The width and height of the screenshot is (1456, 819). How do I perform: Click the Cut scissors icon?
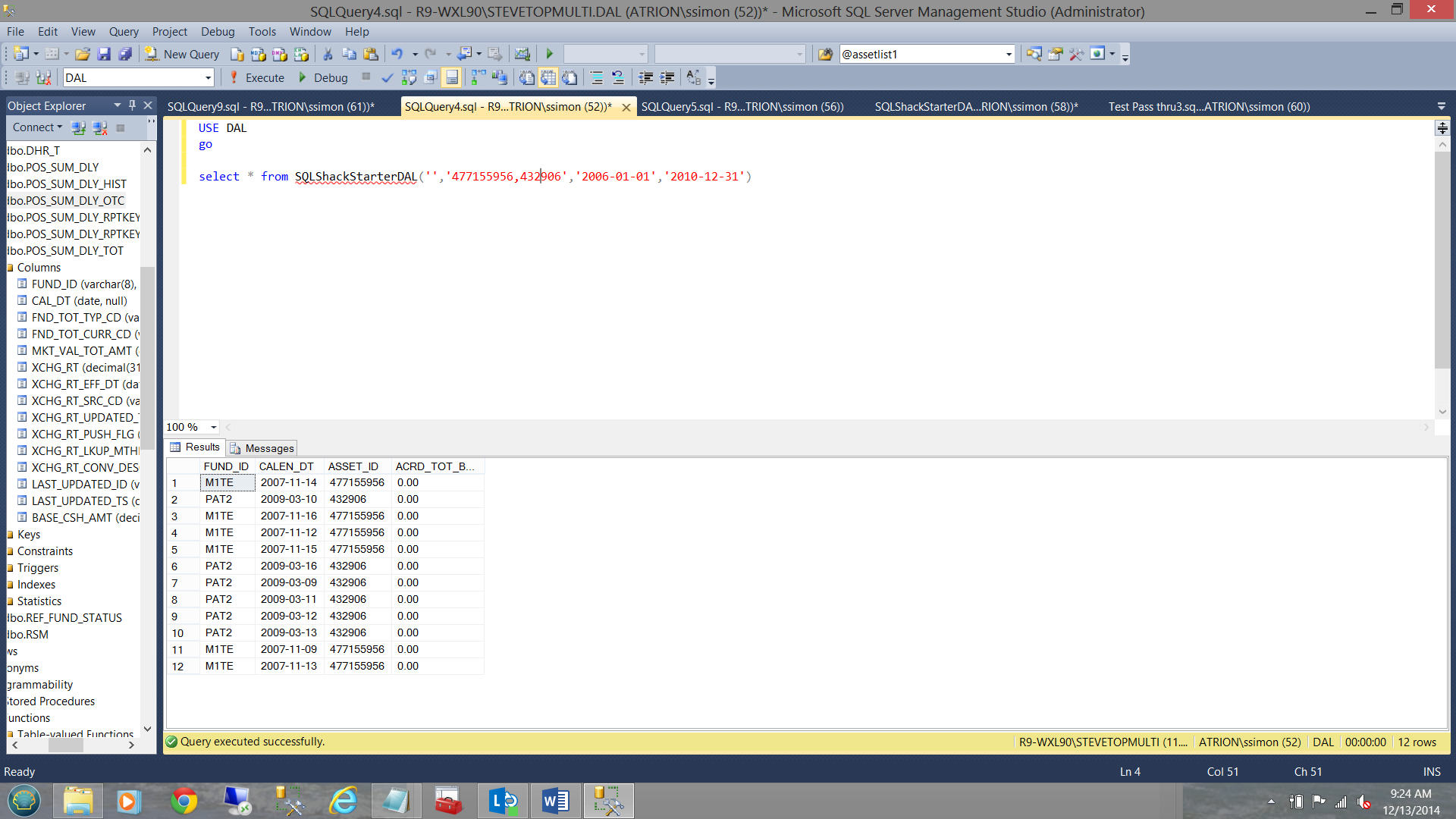tap(328, 54)
